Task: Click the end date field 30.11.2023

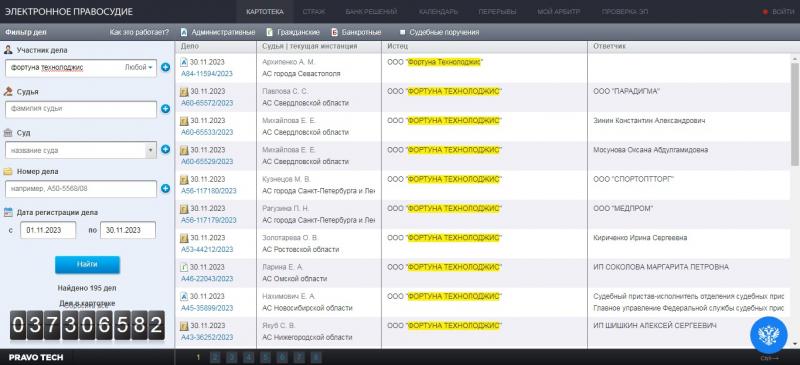Action: coord(128,230)
